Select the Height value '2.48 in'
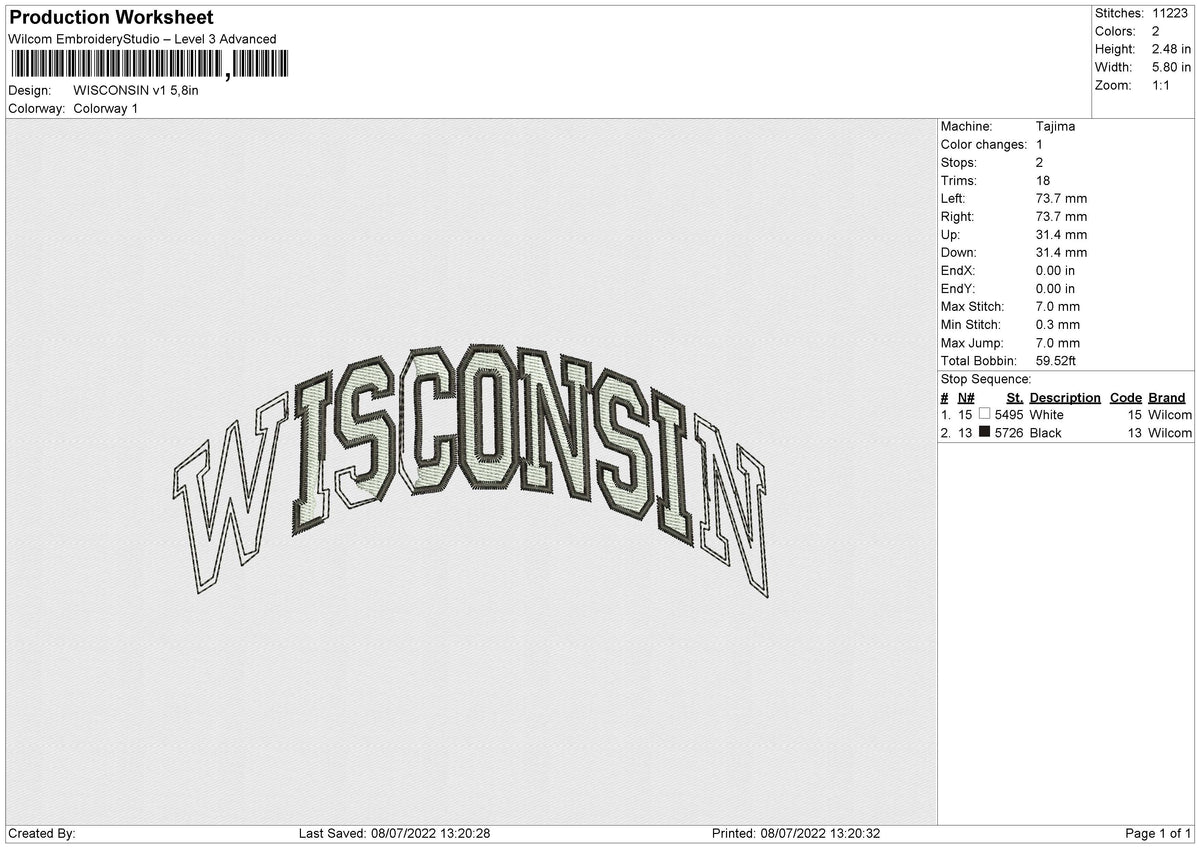 click(1171, 49)
